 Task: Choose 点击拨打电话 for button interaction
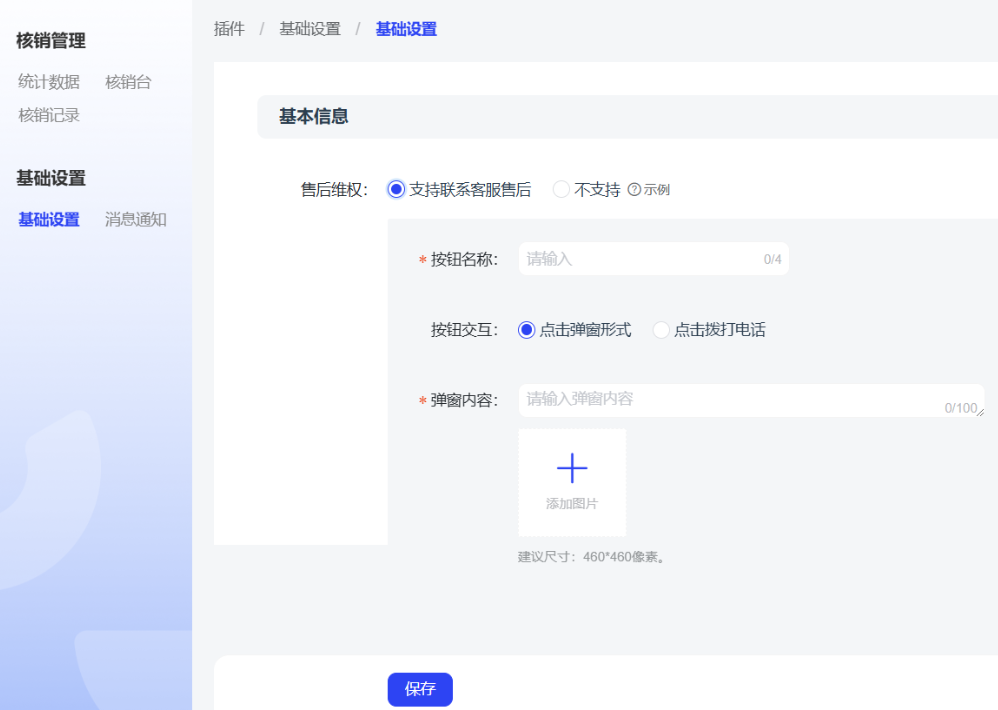[661, 330]
